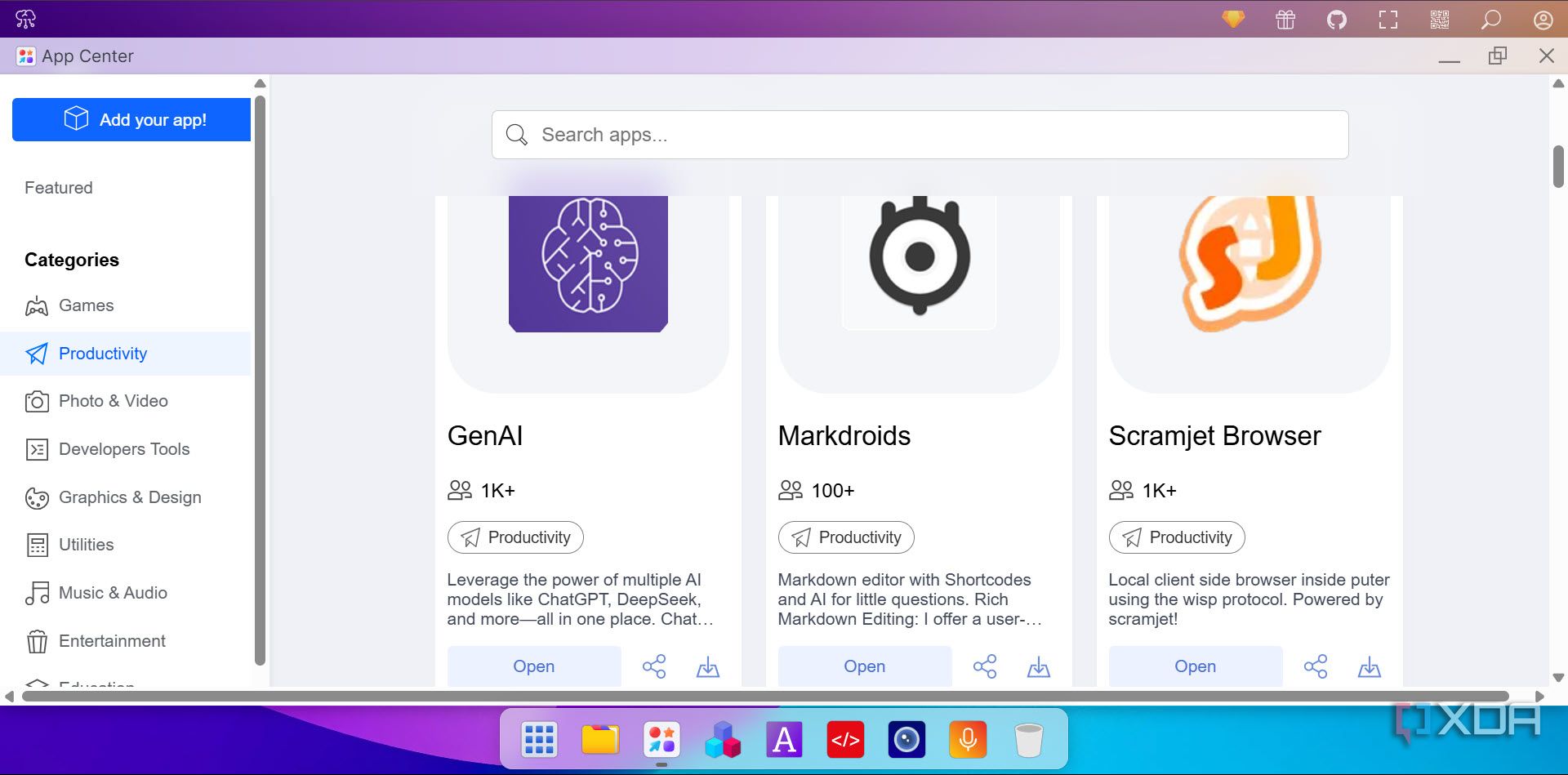Open the Markdroids app

pyautogui.click(x=865, y=666)
